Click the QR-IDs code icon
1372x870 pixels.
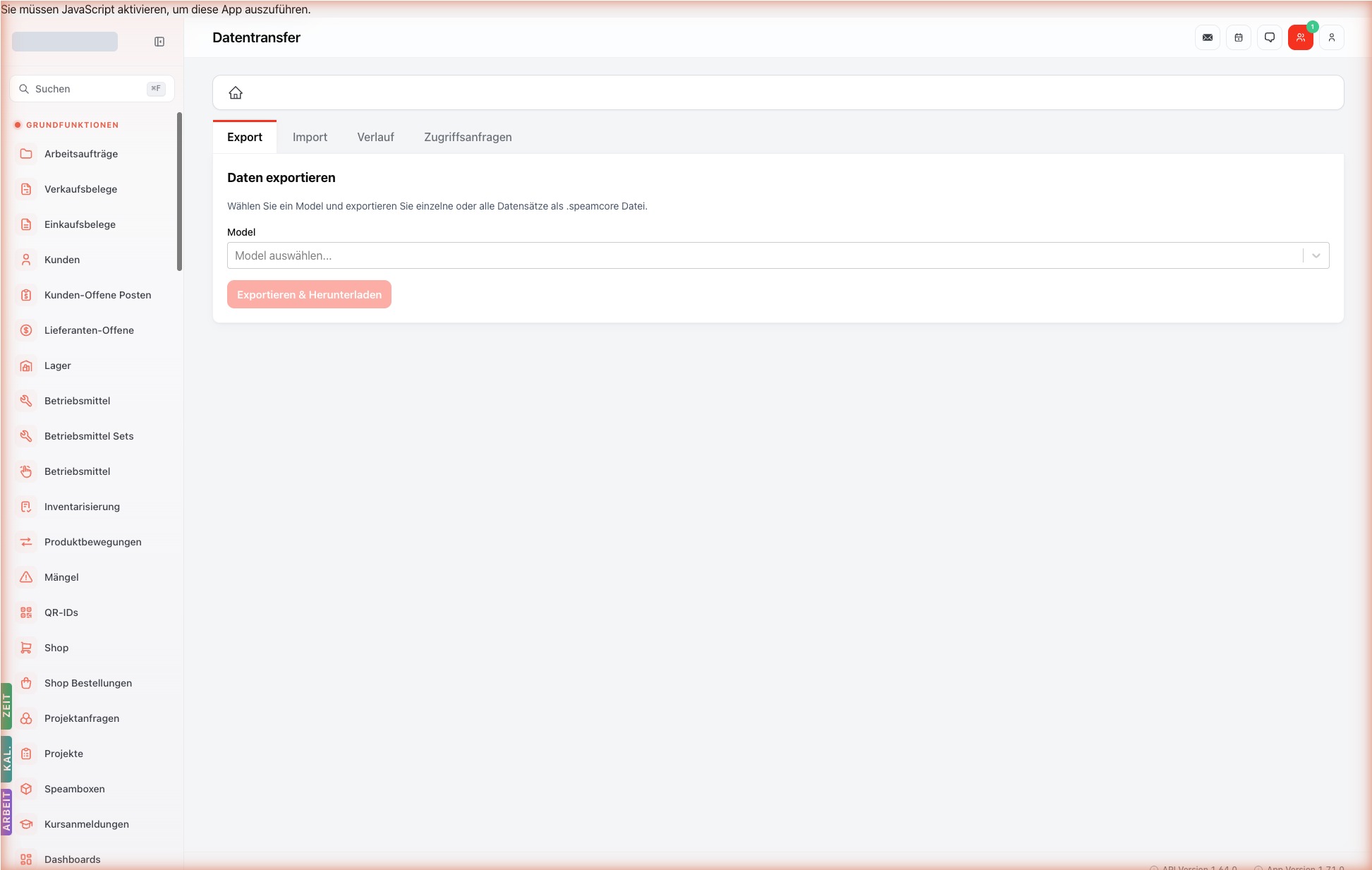(26, 612)
